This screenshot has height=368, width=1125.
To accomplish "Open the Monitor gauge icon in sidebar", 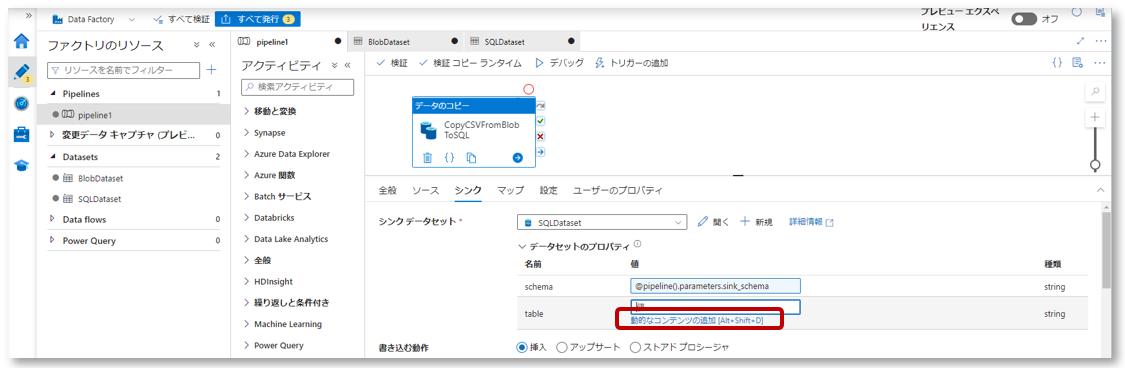I will click(x=22, y=103).
